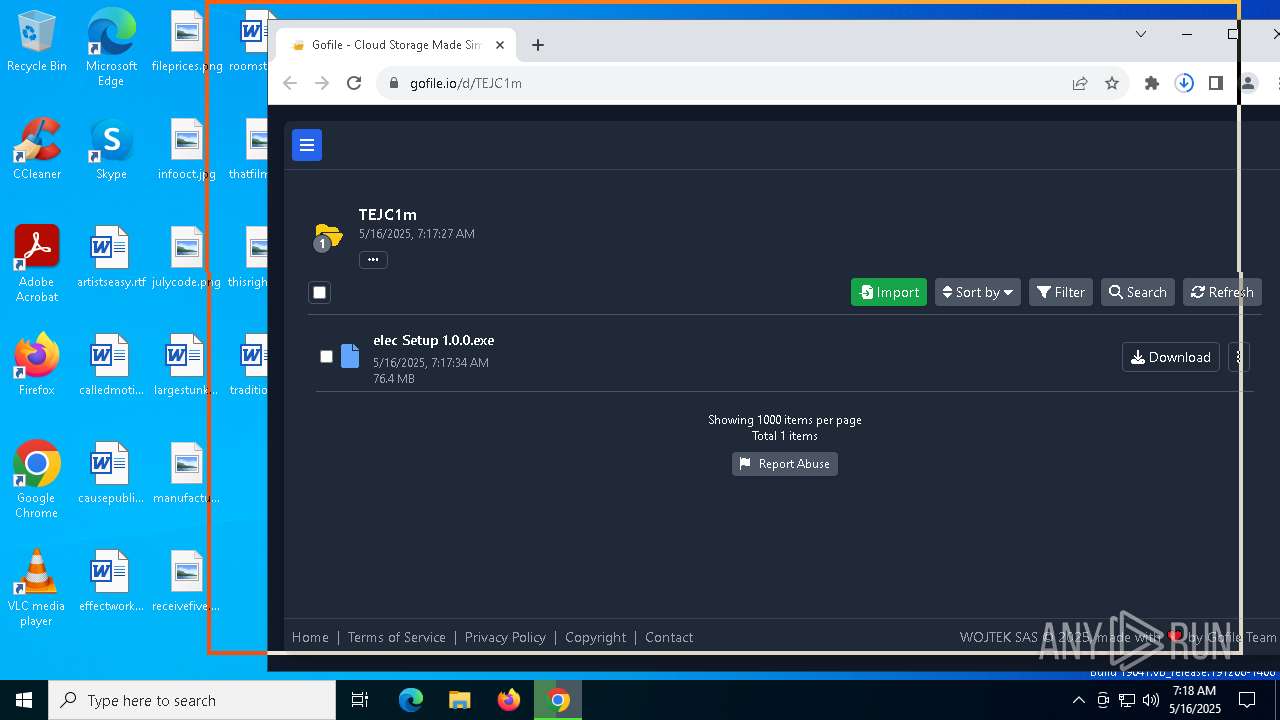Select Google Chrome desktop shortcut

pos(37,480)
